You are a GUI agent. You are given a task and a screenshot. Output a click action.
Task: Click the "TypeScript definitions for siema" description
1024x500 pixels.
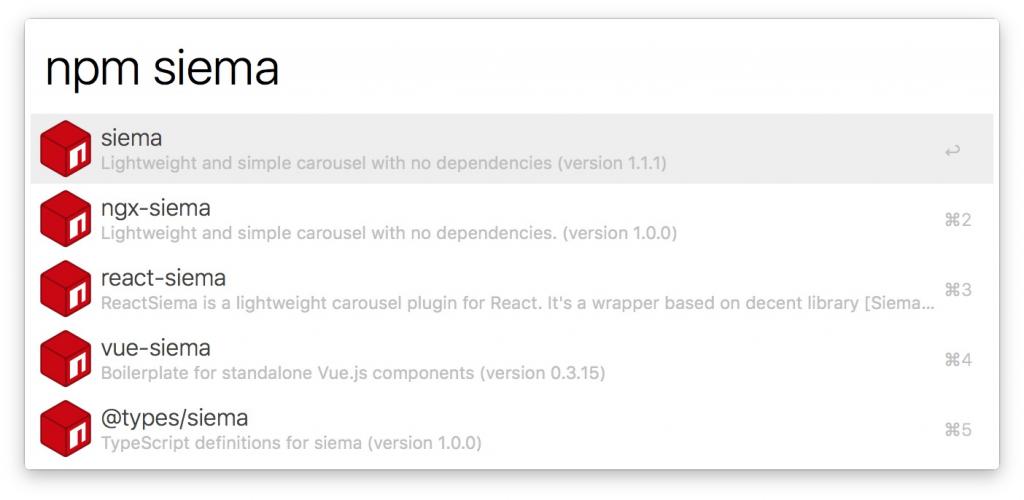(x=290, y=442)
